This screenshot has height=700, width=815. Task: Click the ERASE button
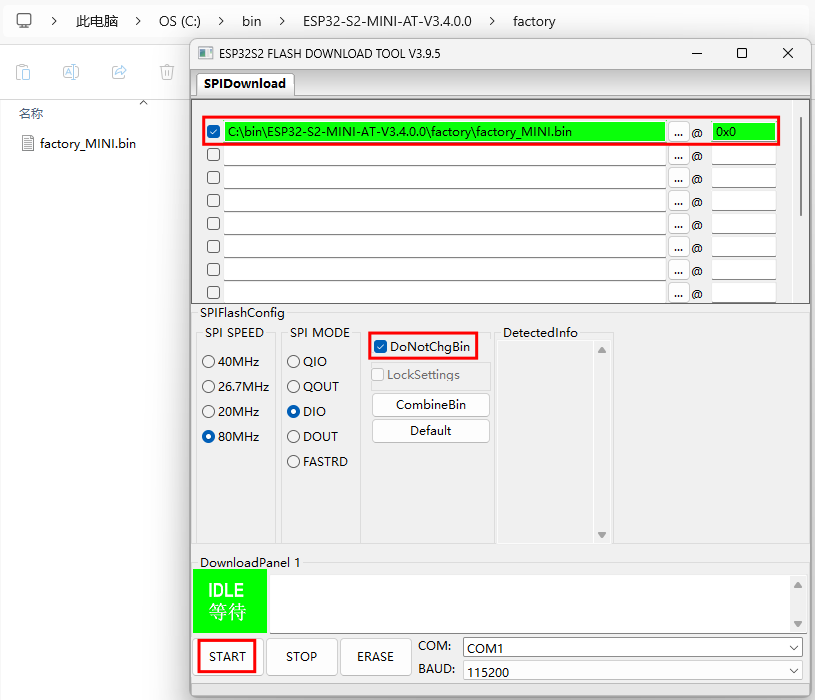click(375, 657)
